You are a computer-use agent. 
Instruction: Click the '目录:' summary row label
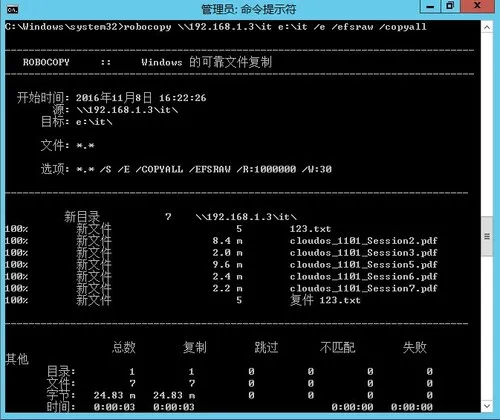click(61, 371)
